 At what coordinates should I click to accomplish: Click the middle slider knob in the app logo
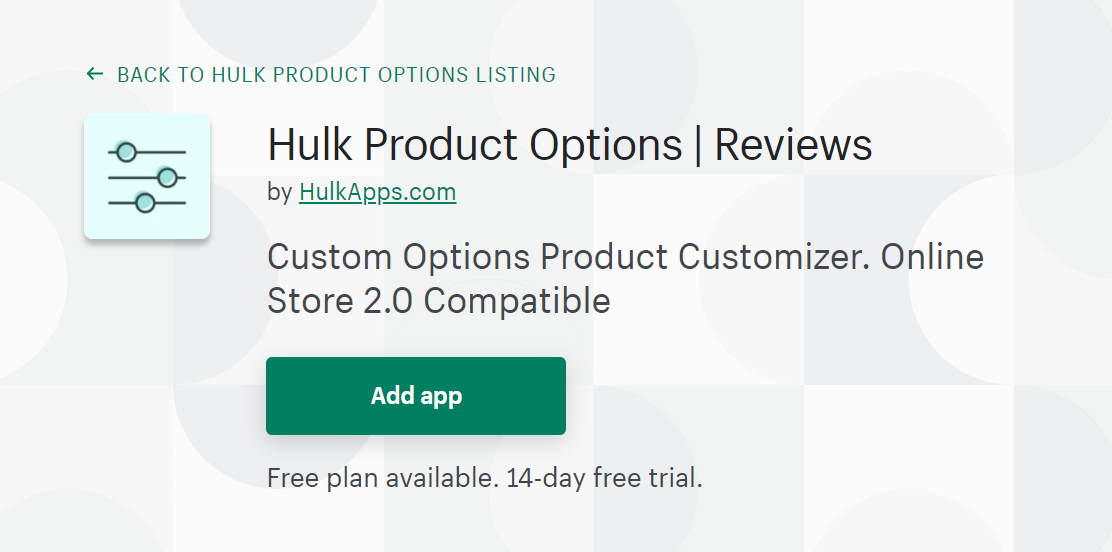pyautogui.click(x=167, y=177)
